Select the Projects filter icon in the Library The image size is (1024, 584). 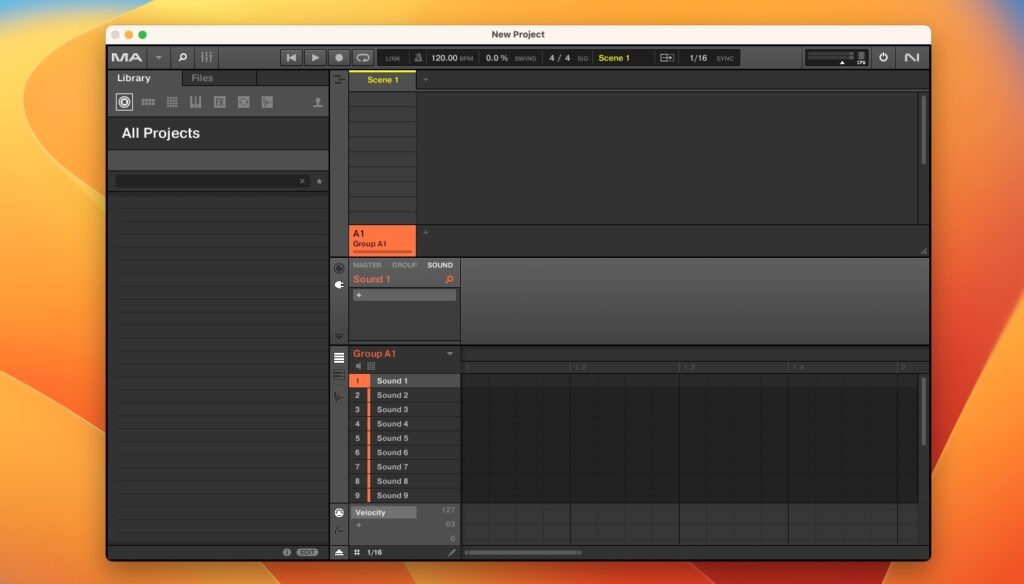[126, 101]
